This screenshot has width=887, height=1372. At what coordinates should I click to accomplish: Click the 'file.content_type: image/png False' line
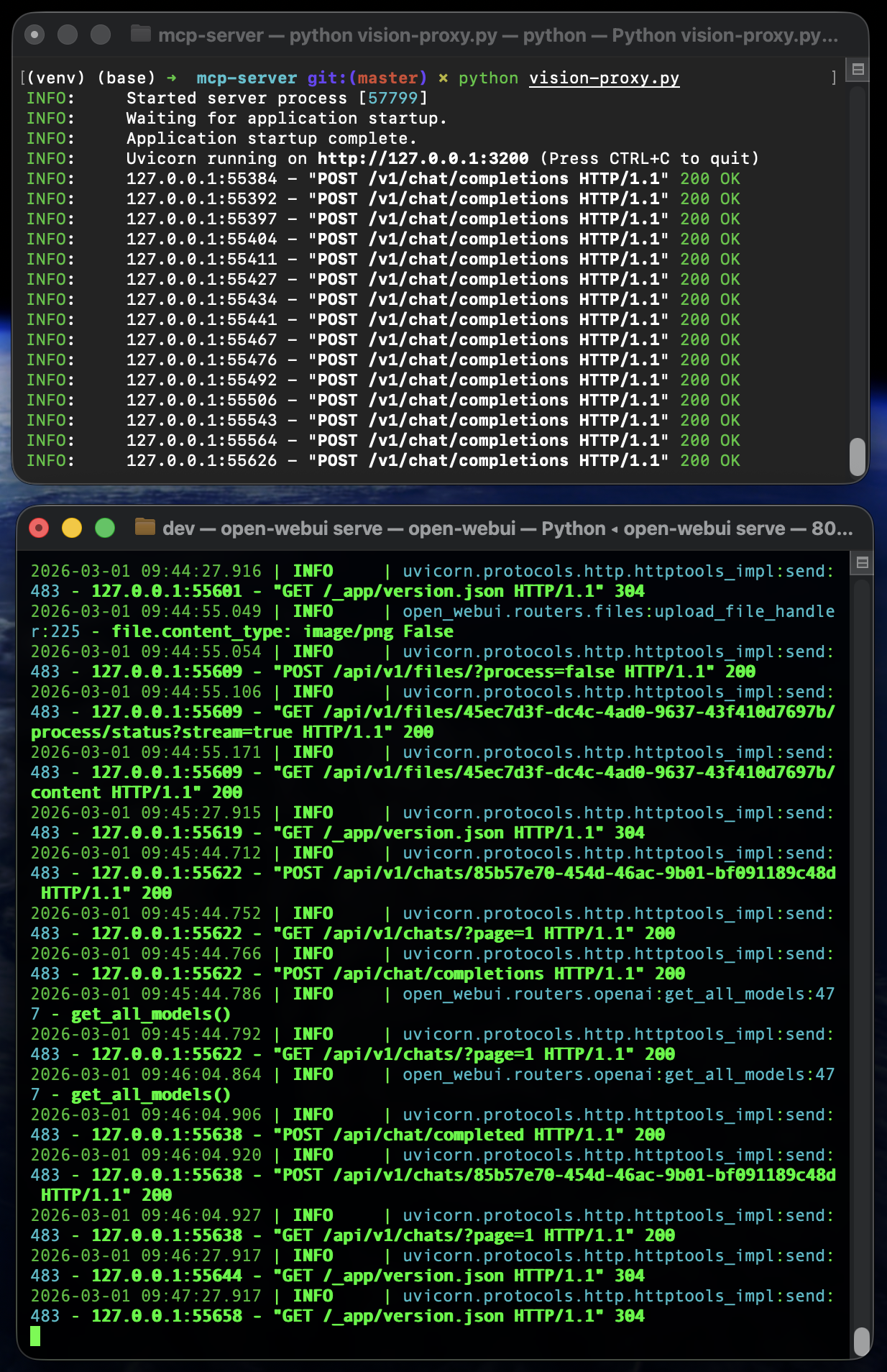282,631
